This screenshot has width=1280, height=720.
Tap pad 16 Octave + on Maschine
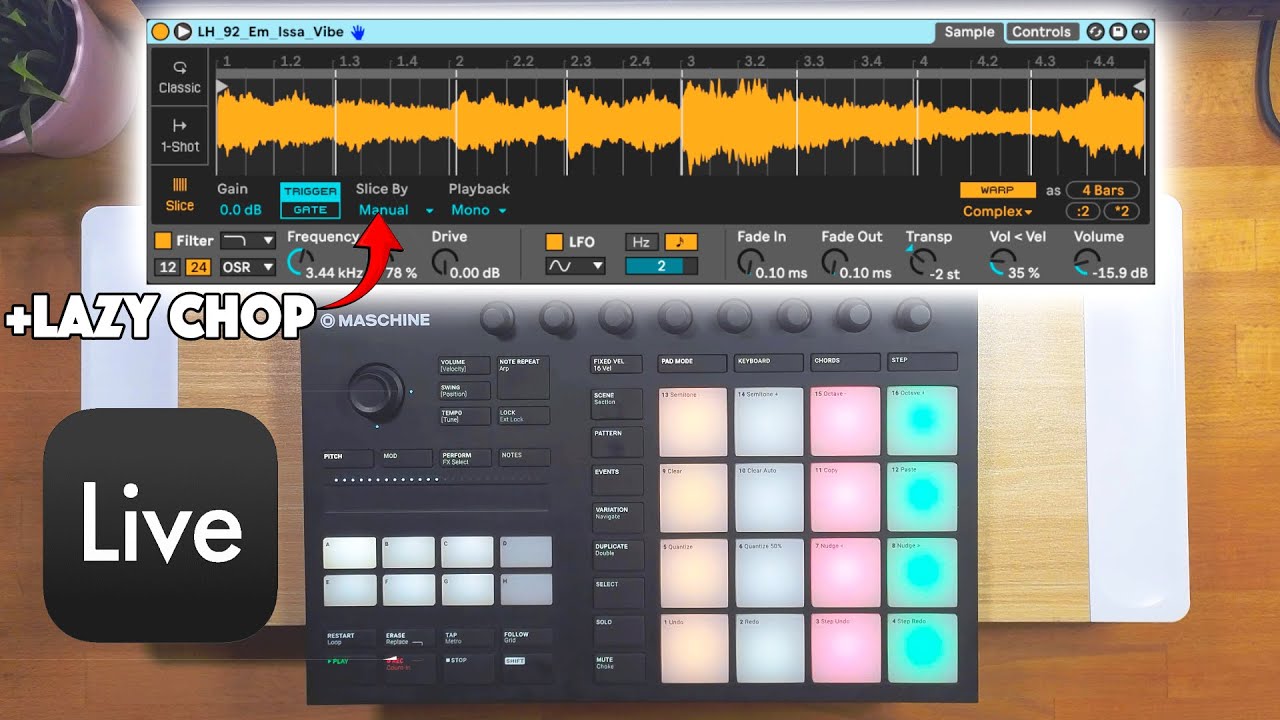click(922, 421)
